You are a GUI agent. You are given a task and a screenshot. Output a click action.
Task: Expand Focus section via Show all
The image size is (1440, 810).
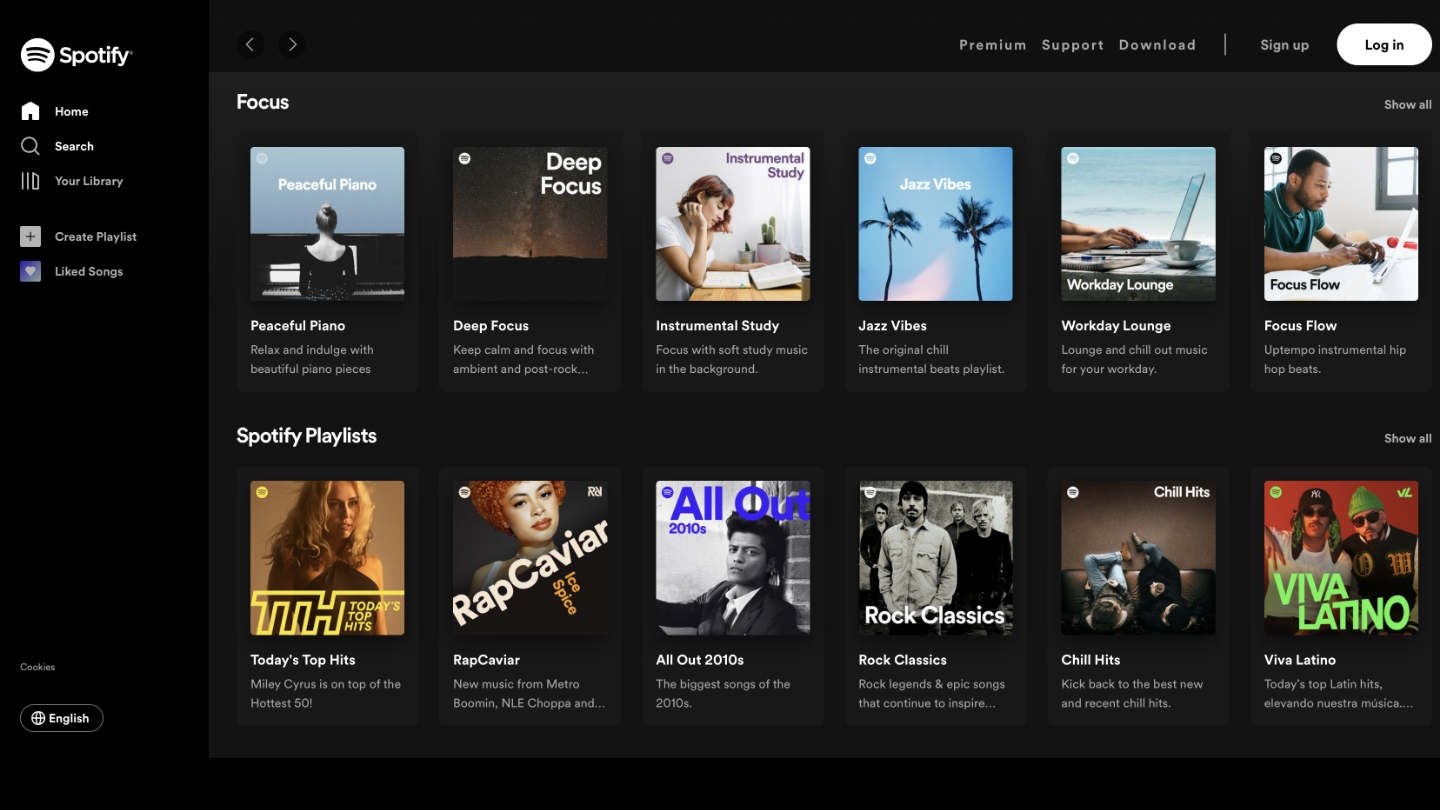tap(1407, 104)
